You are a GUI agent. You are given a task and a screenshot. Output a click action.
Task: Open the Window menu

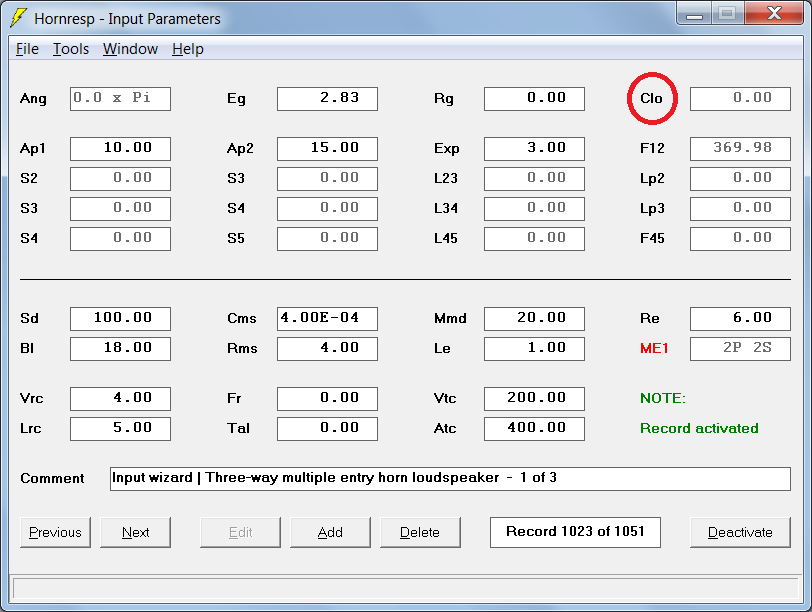click(130, 49)
